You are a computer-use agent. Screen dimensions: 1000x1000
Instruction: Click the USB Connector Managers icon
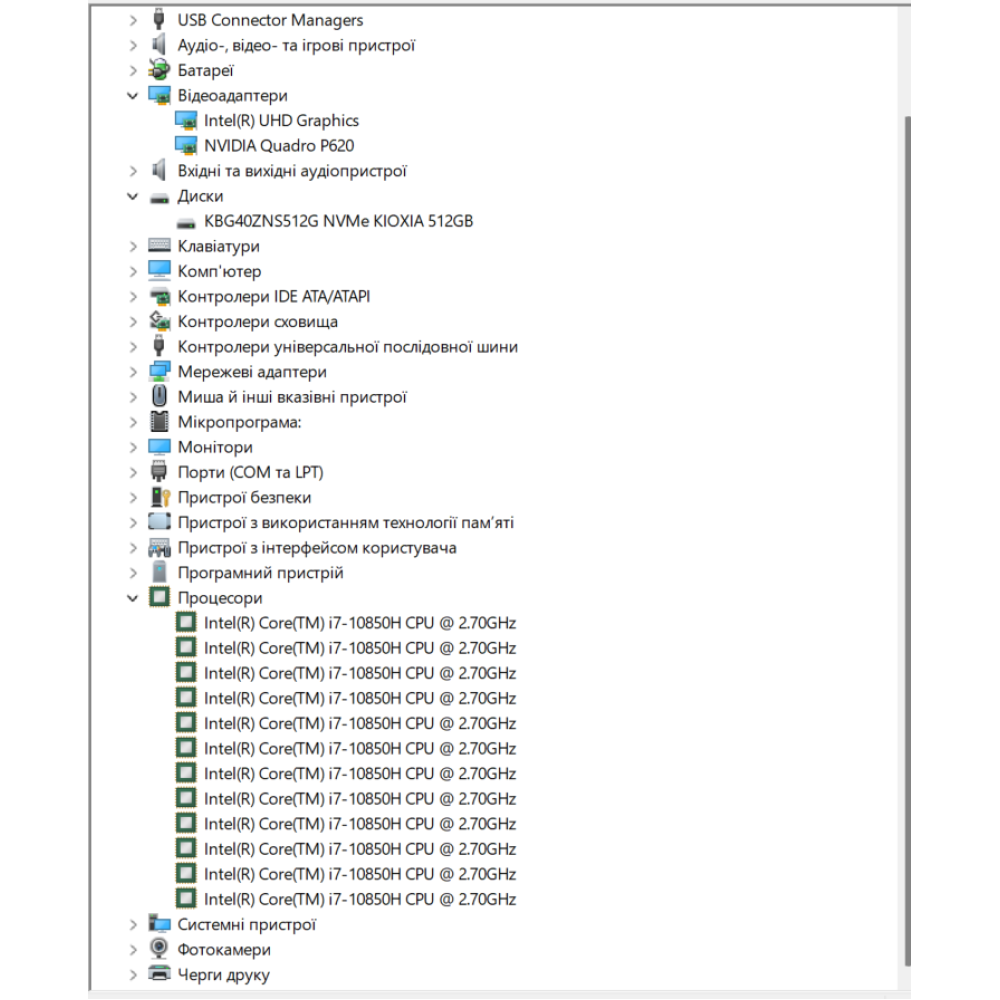pyautogui.click(x=159, y=20)
